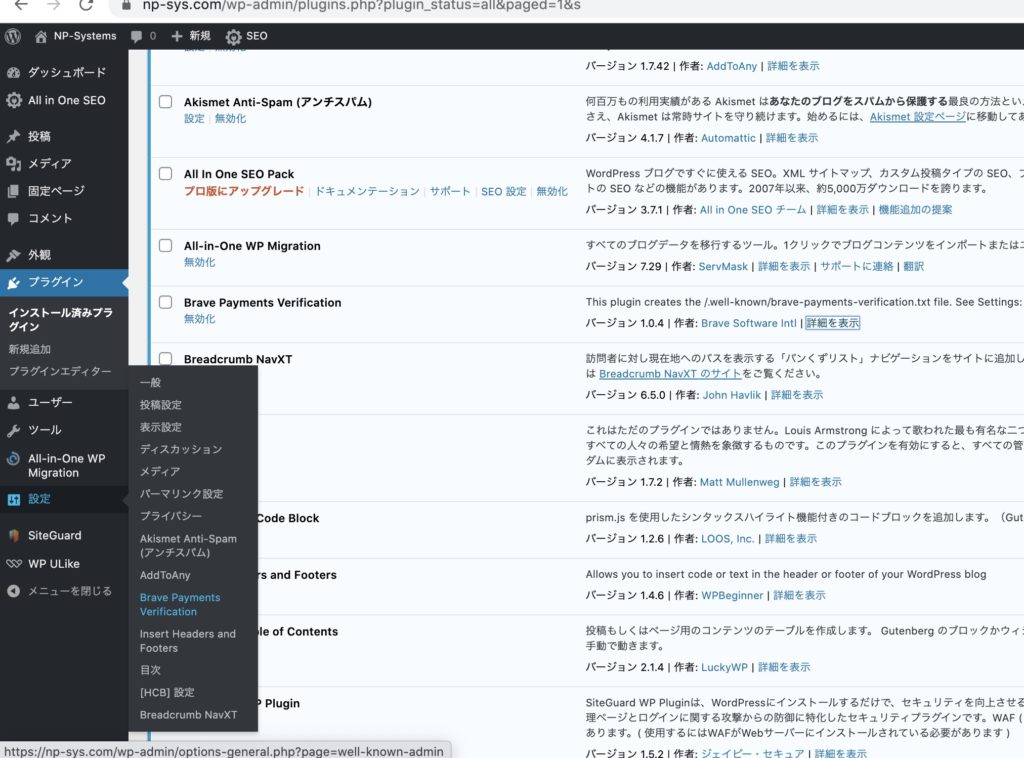Choose Breadcrumb NavXT in the settings flyout
1024x758 pixels.
pyautogui.click(x=188, y=715)
